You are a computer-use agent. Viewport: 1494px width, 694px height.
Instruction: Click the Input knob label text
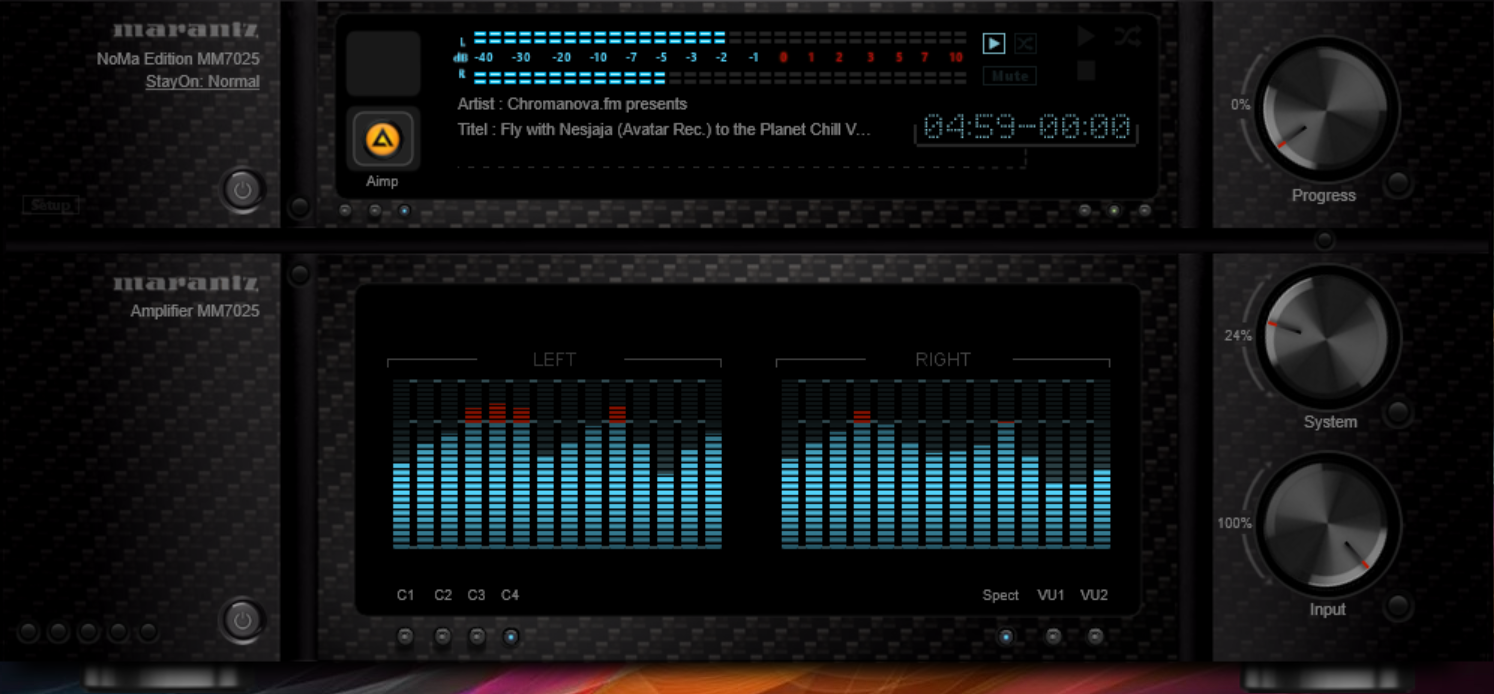[x=1328, y=609]
